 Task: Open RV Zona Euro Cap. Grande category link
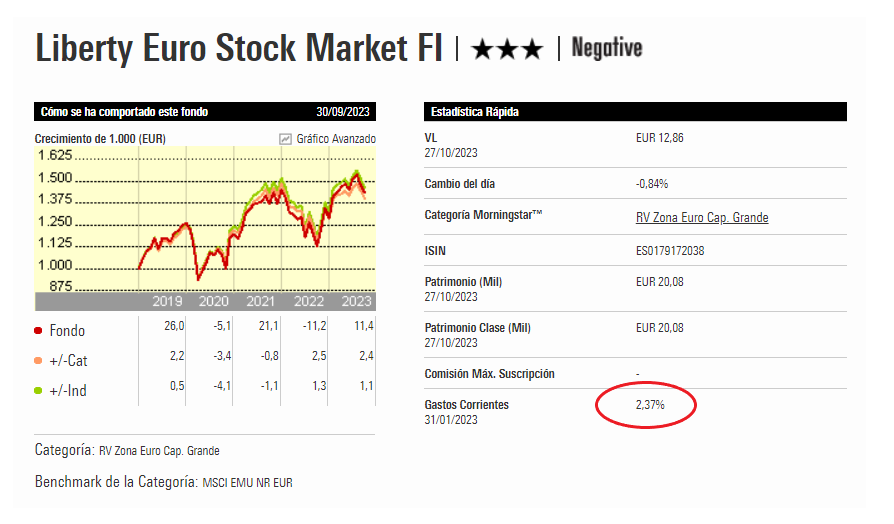(x=702, y=217)
